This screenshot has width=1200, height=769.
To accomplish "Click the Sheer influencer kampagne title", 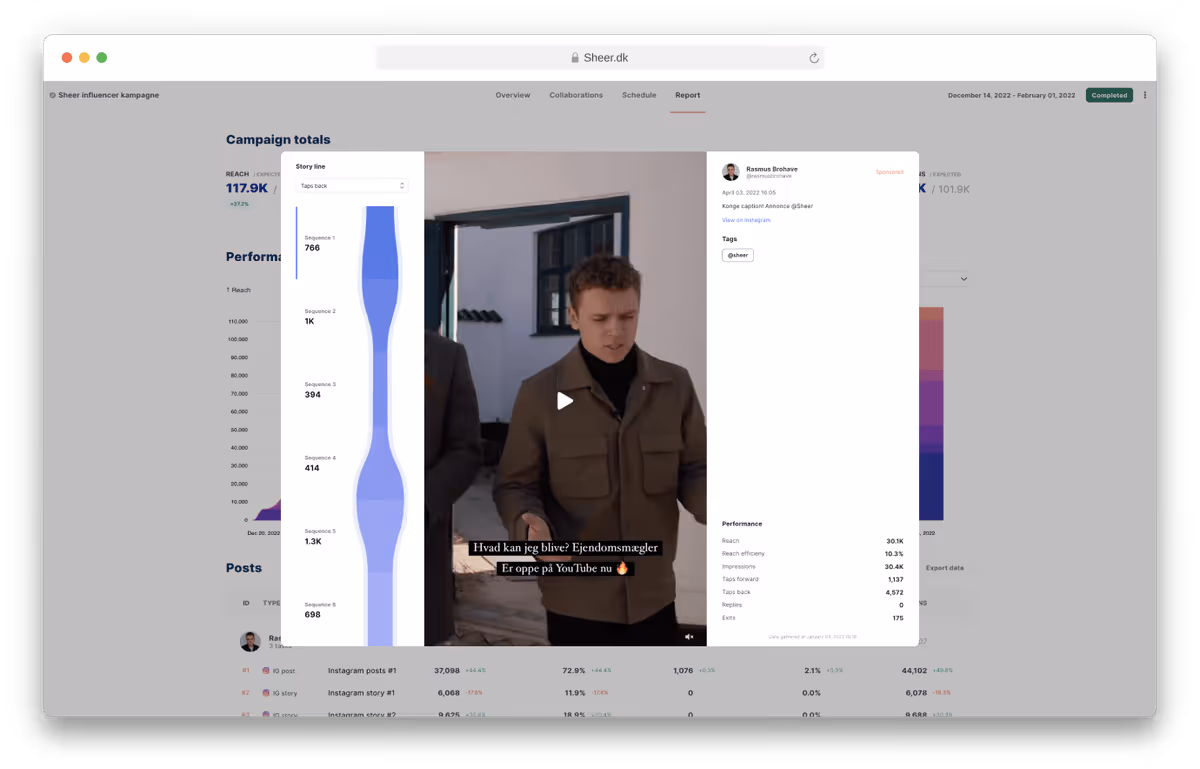I will pos(108,95).
